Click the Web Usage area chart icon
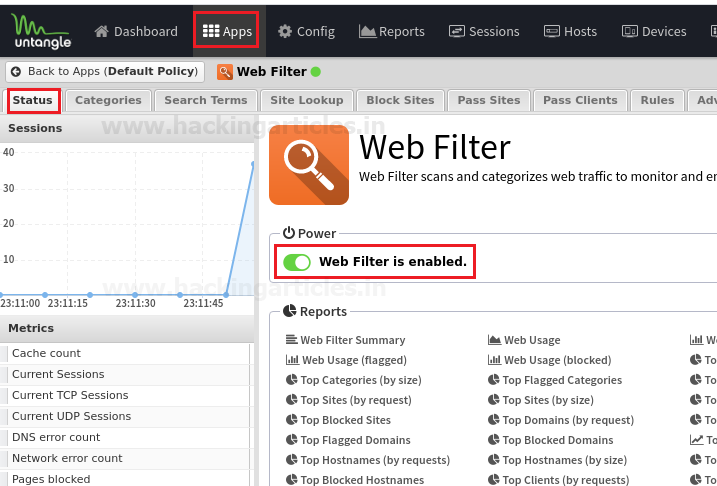The height and width of the screenshot is (486, 717). pyautogui.click(x=494, y=339)
